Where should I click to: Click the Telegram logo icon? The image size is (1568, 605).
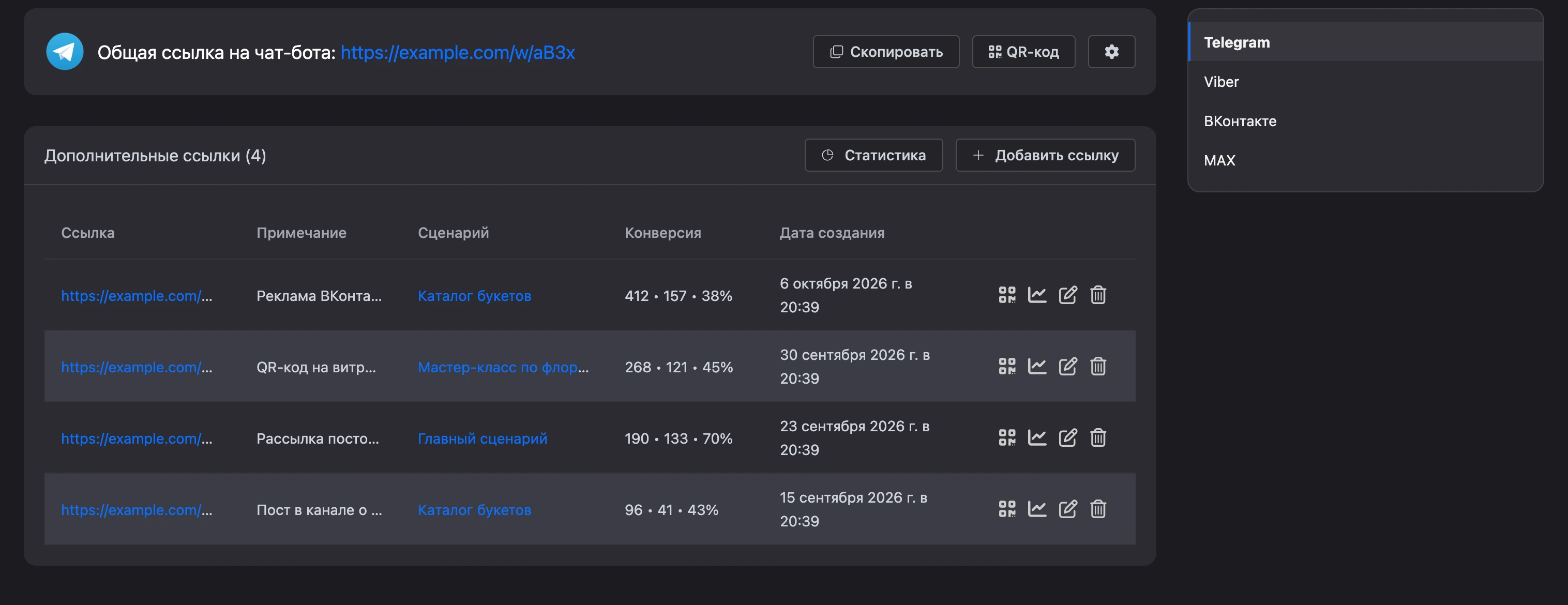tap(65, 52)
